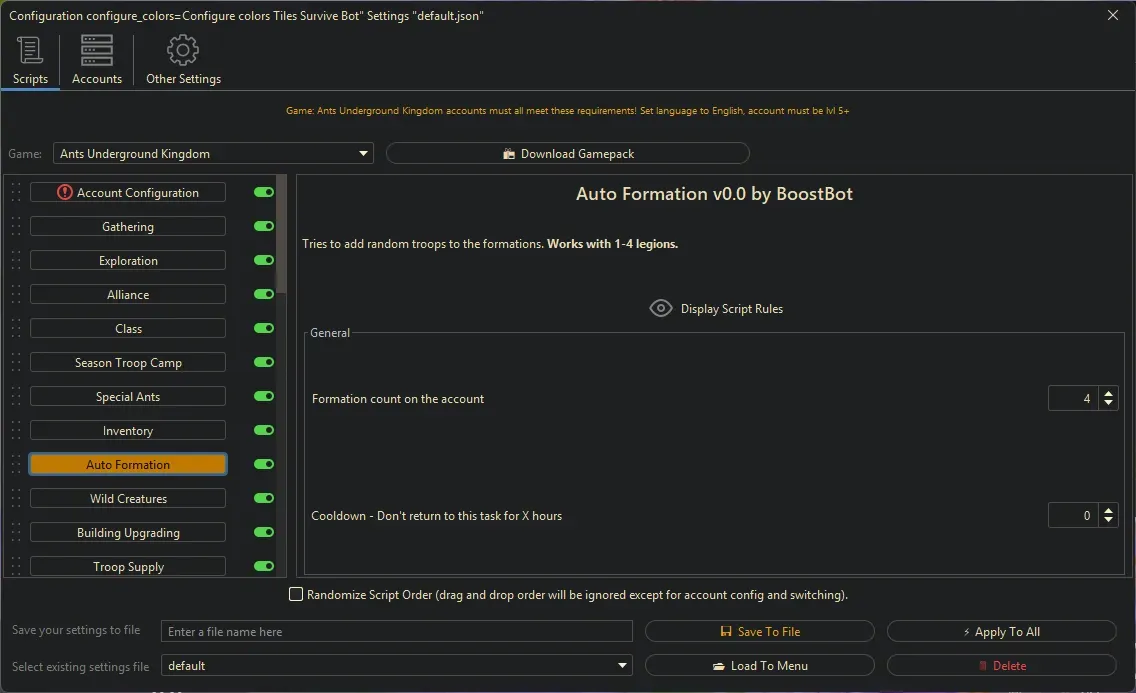Select the Season Troop Camp script
1136x693 pixels.
click(x=128, y=363)
